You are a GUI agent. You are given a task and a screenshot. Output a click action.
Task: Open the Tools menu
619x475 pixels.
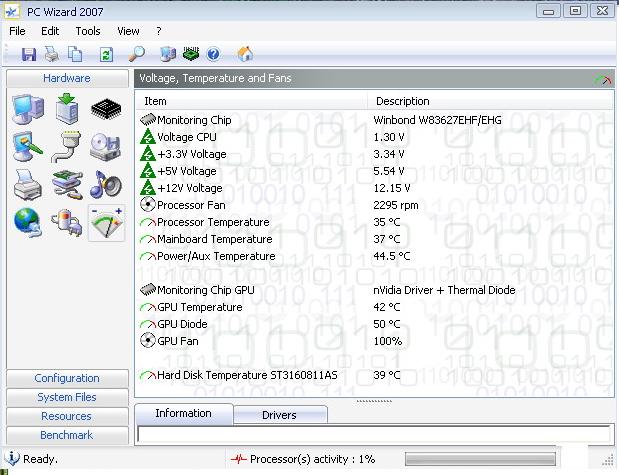[88, 31]
